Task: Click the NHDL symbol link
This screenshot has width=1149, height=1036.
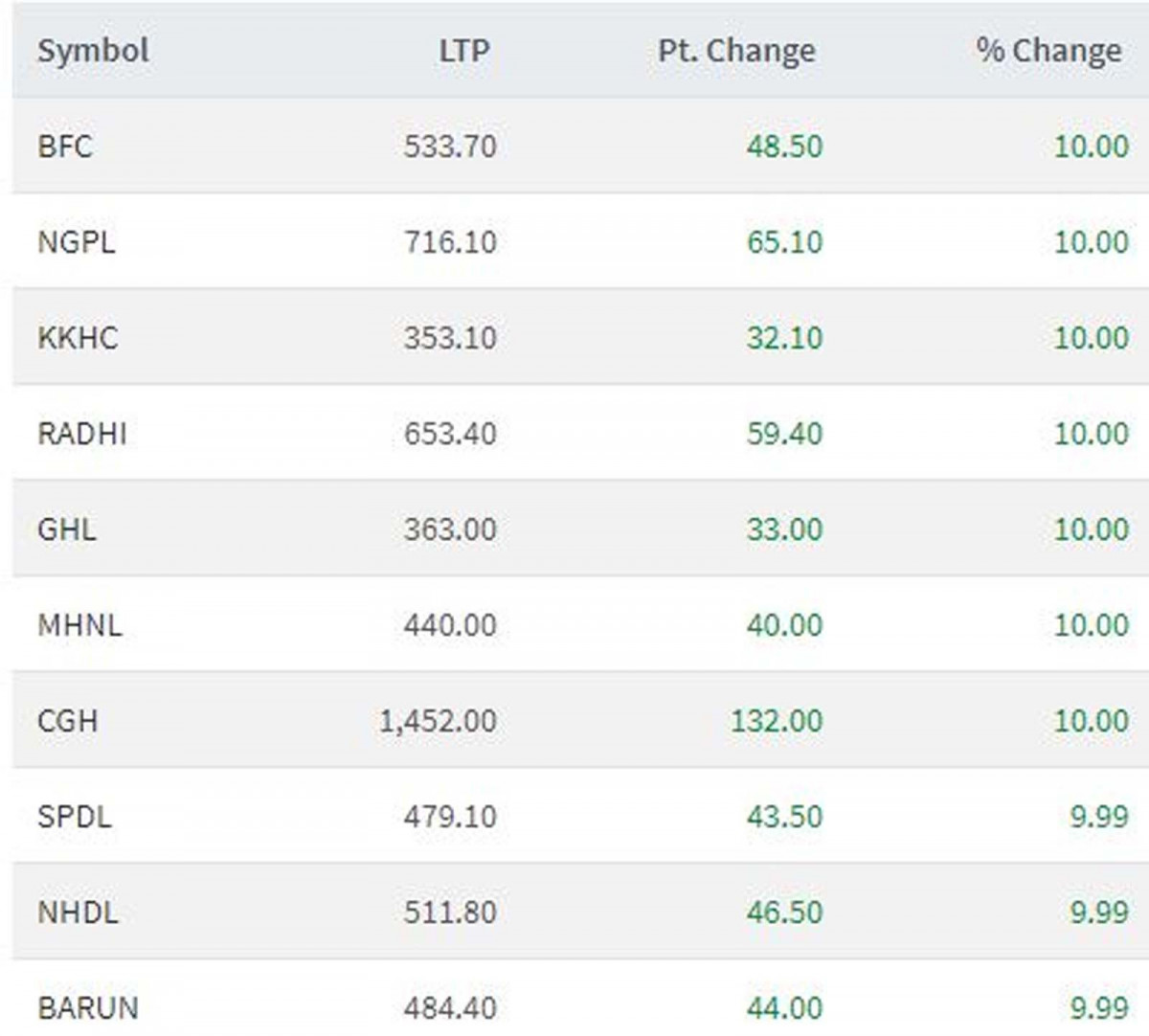Action: 78,912
